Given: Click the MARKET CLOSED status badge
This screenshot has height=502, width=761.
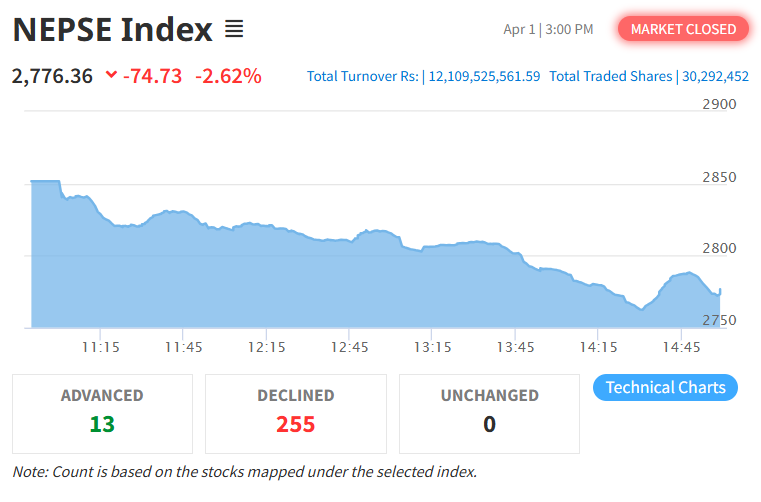Looking at the screenshot, I should [x=683, y=29].
